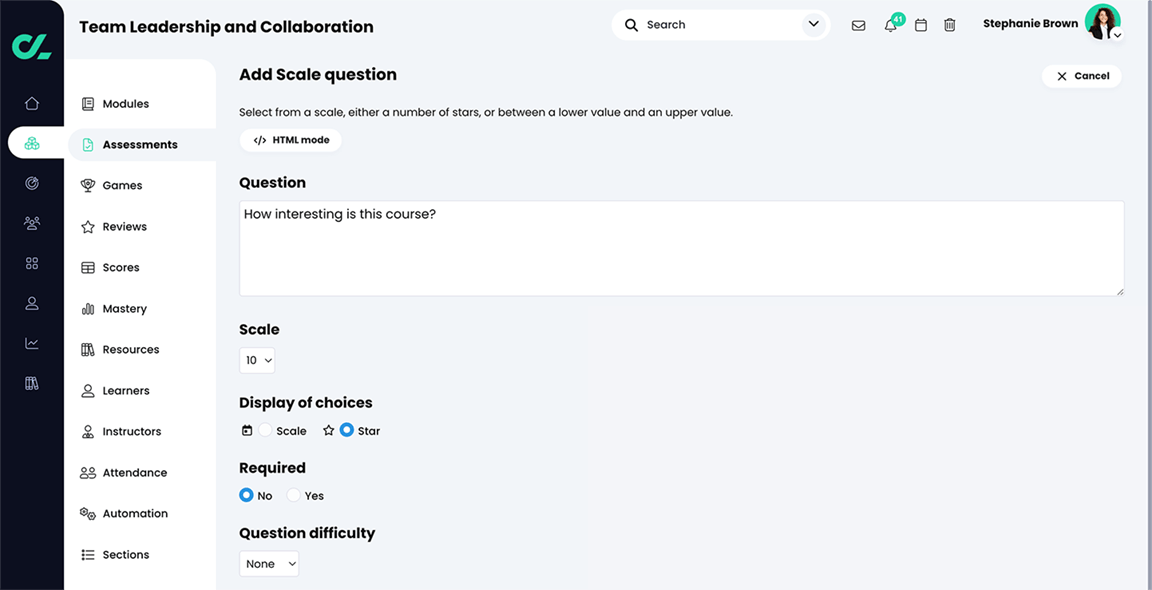The width and height of the screenshot is (1152, 590).
Task: Expand the search options chevron
Action: pyautogui.click(x=814, y=24)
